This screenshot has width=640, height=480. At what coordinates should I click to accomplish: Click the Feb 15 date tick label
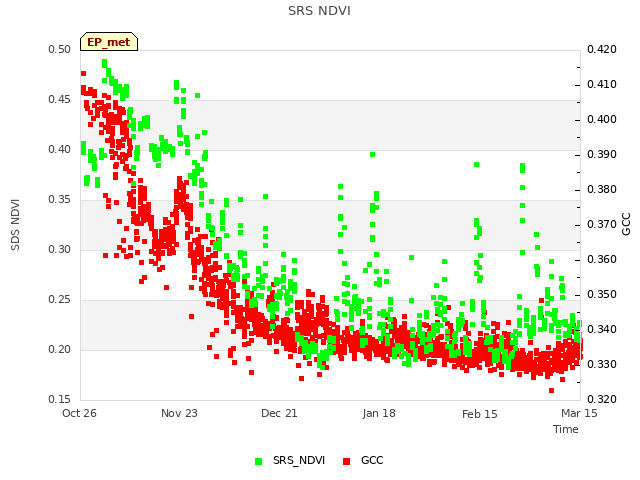click(x=480, y=414)
